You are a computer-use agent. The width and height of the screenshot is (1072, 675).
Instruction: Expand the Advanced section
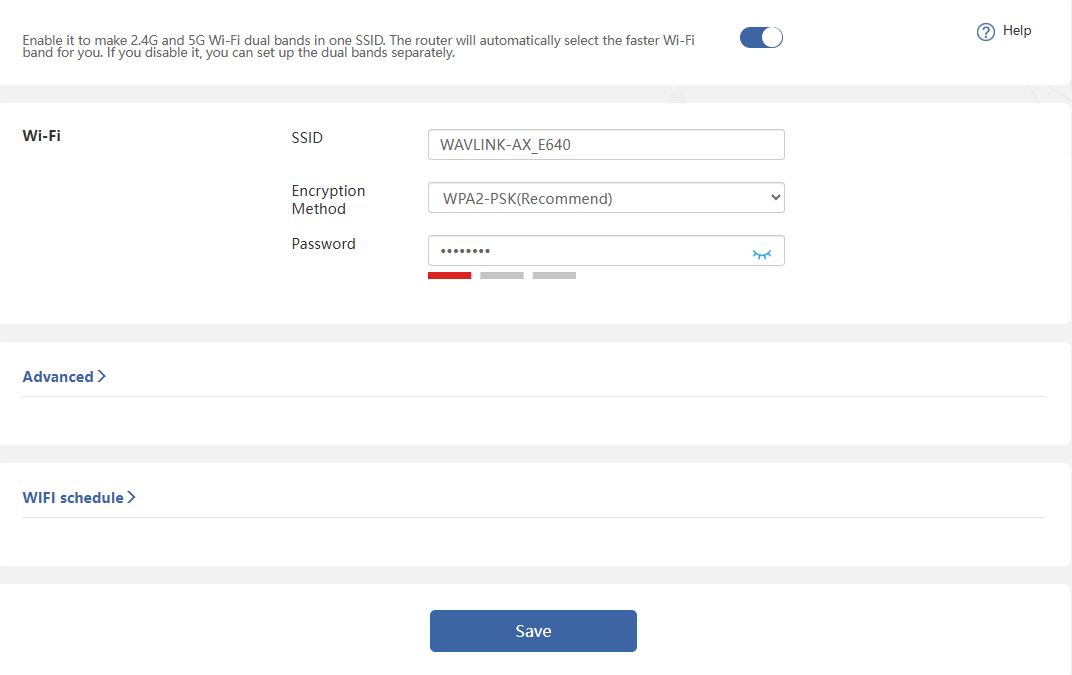(x=58, y=377)
